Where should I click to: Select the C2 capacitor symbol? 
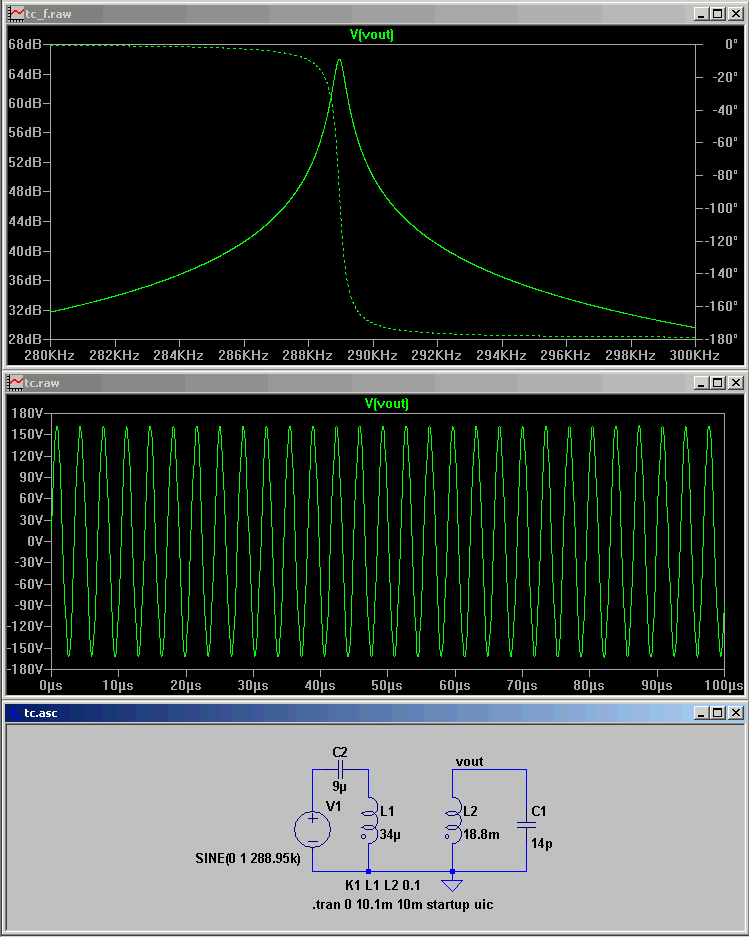pos(340,769)
